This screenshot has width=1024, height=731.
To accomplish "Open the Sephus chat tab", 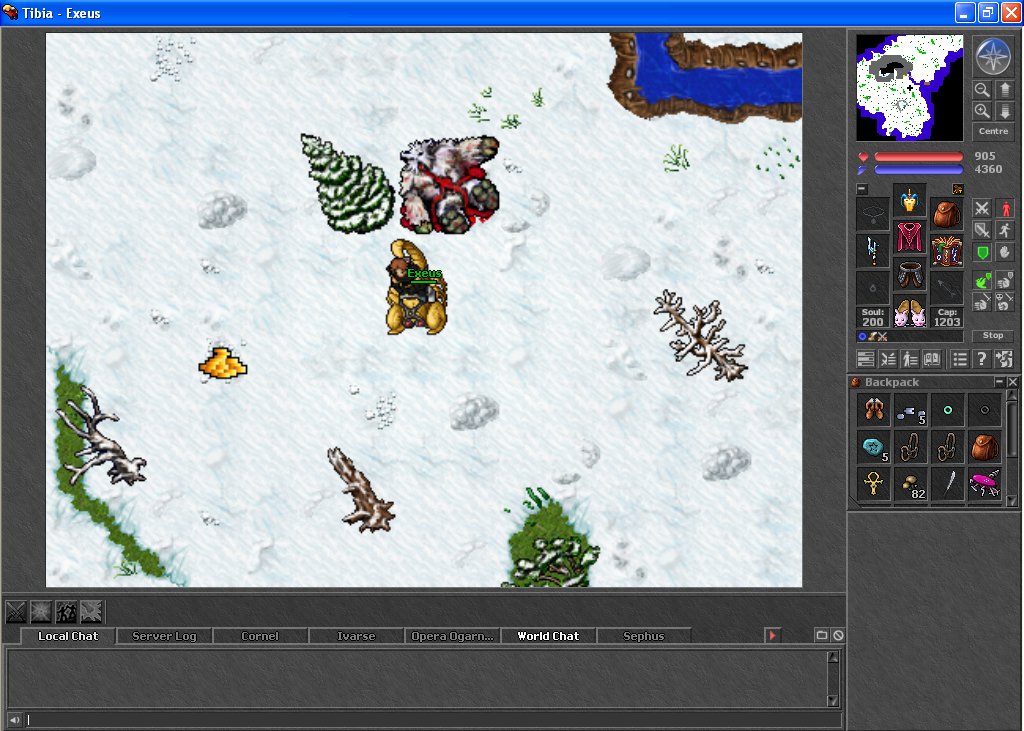I will [x=643, y=636].
